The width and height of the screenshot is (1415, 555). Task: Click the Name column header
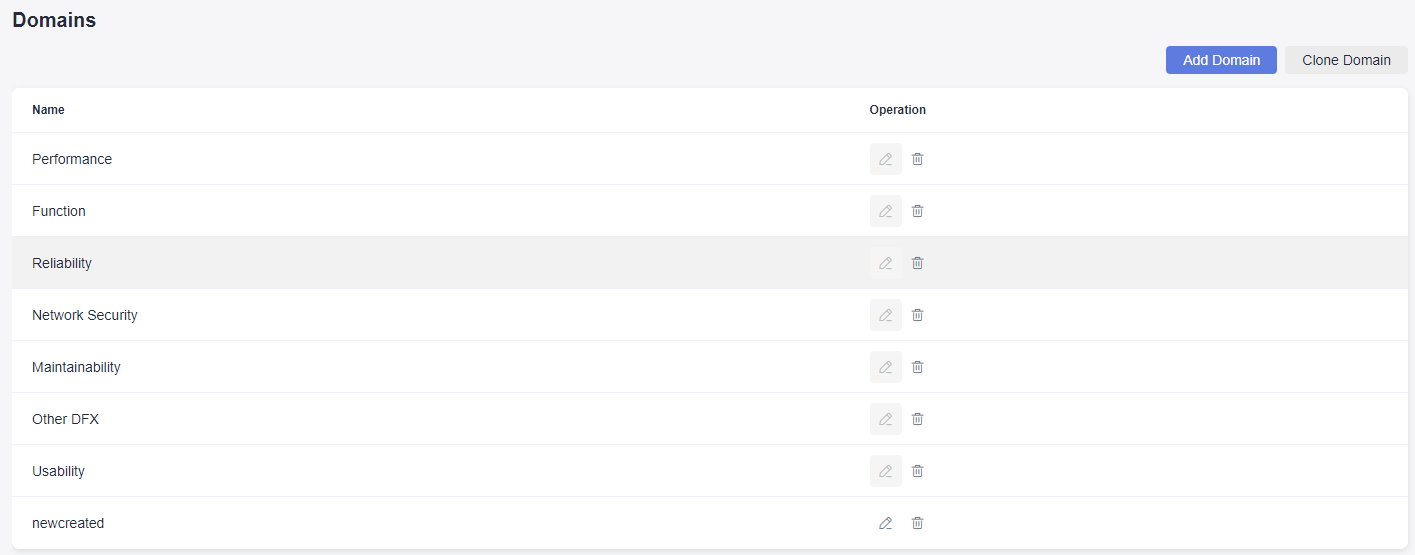click(48, 110)
